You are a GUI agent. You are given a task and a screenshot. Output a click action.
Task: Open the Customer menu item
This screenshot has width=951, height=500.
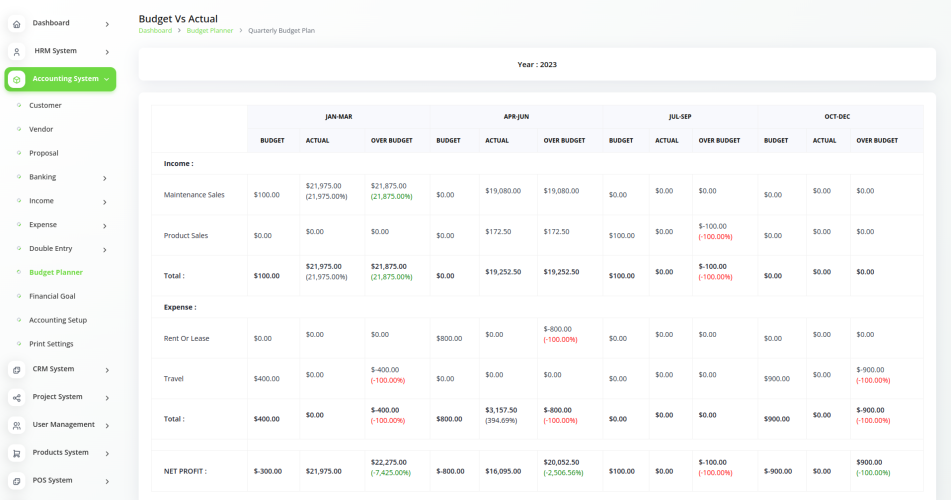click(45, 105)
